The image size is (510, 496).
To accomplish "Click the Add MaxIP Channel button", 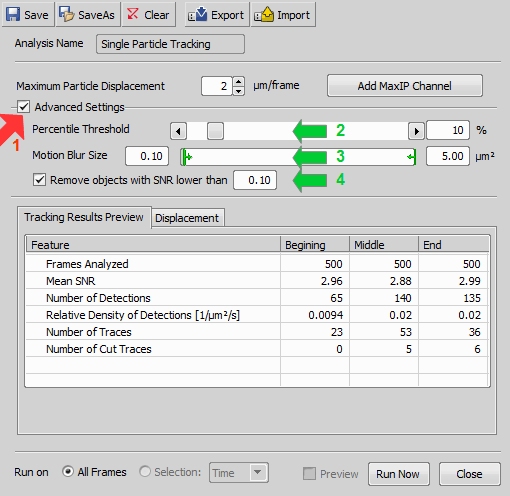I will (x=405, y=86).
